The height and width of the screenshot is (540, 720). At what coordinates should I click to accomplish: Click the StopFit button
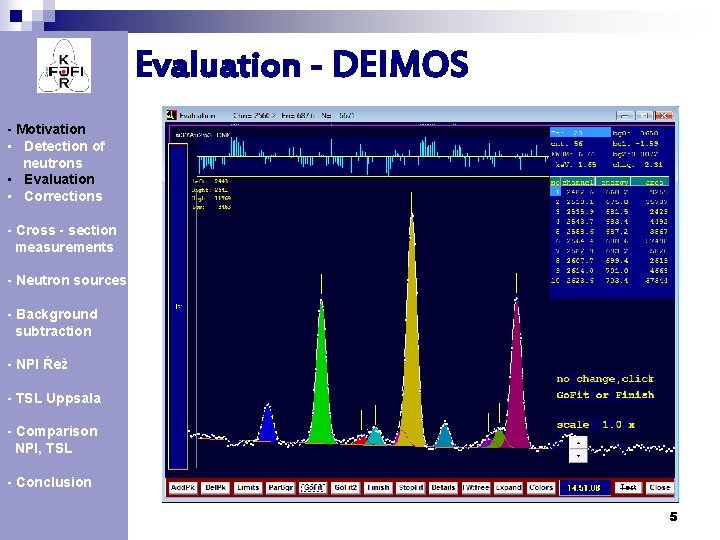(x=411, y=488)
